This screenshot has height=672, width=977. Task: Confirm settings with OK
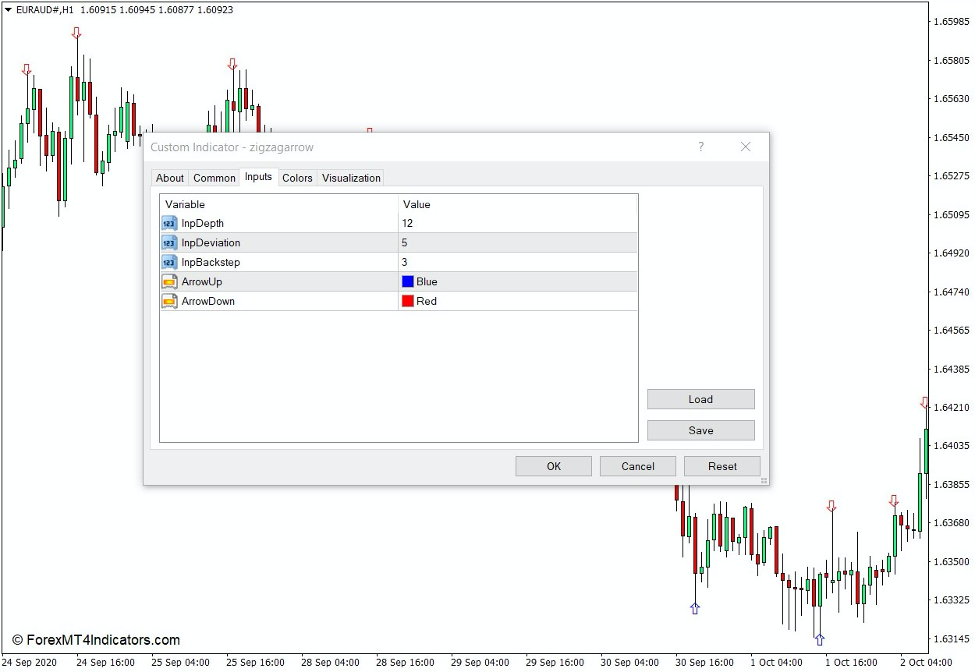(553, 465)
